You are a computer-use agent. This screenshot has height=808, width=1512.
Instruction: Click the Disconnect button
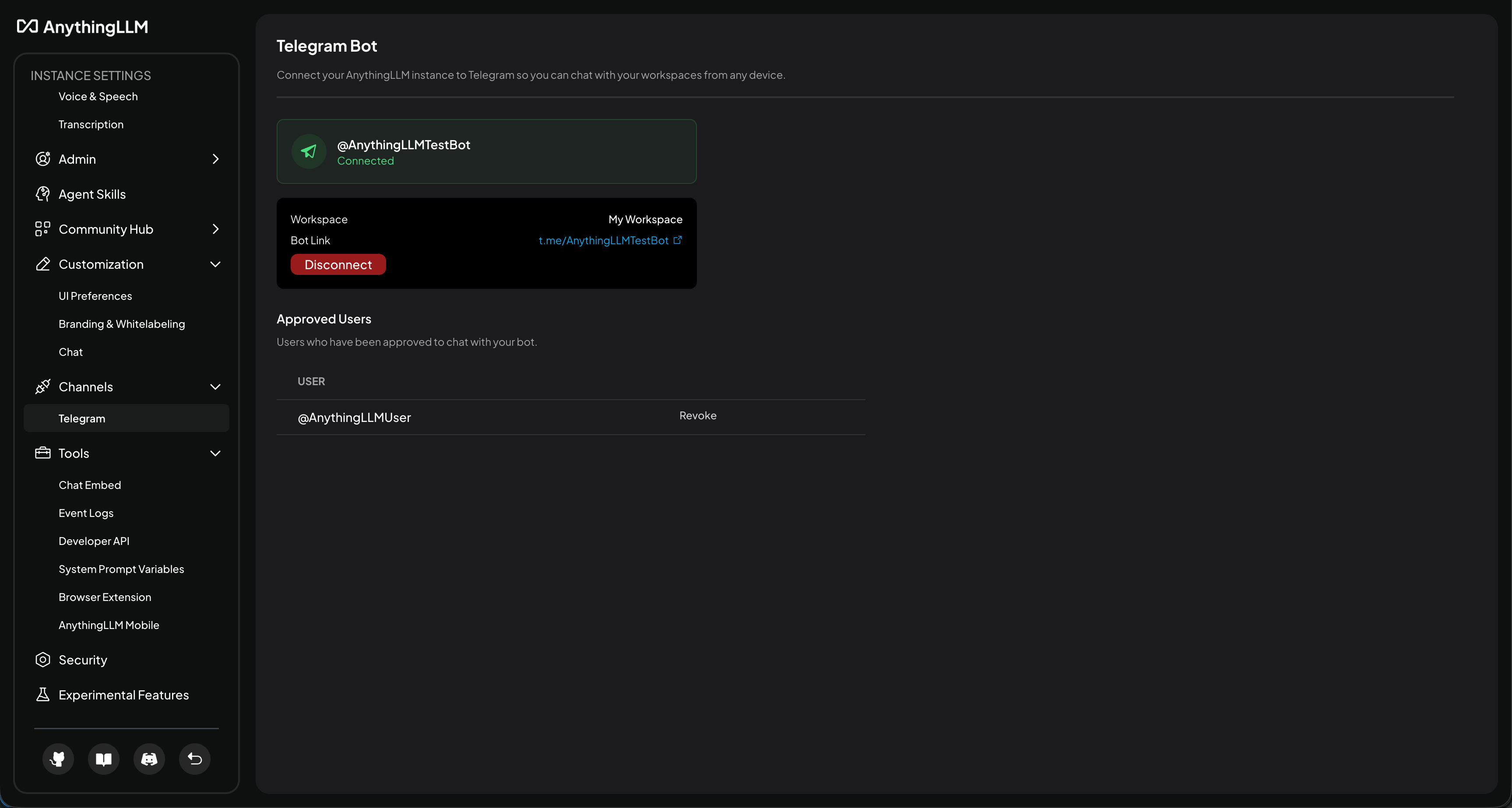pyautogui.click(x=338, y=264)
